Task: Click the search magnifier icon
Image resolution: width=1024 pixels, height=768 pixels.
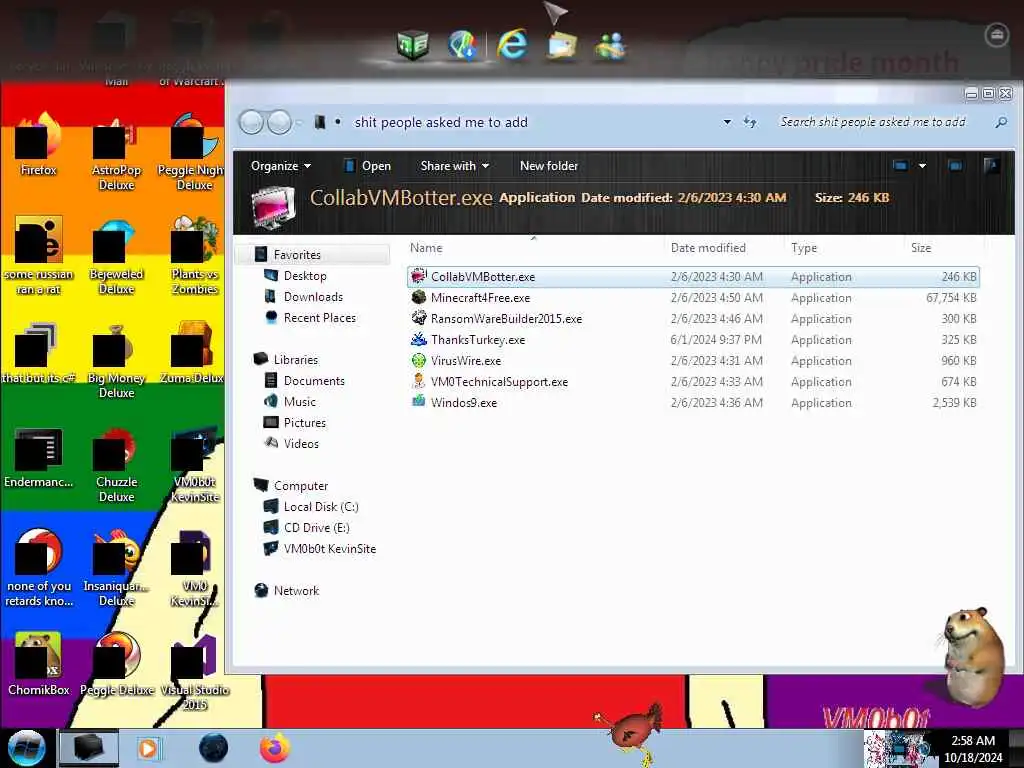Action: (x=1000, y=122)
